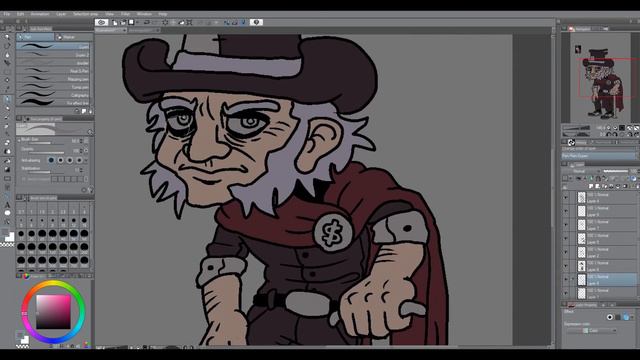Select the rectangular Selection area tool

[x=7, y=71]
